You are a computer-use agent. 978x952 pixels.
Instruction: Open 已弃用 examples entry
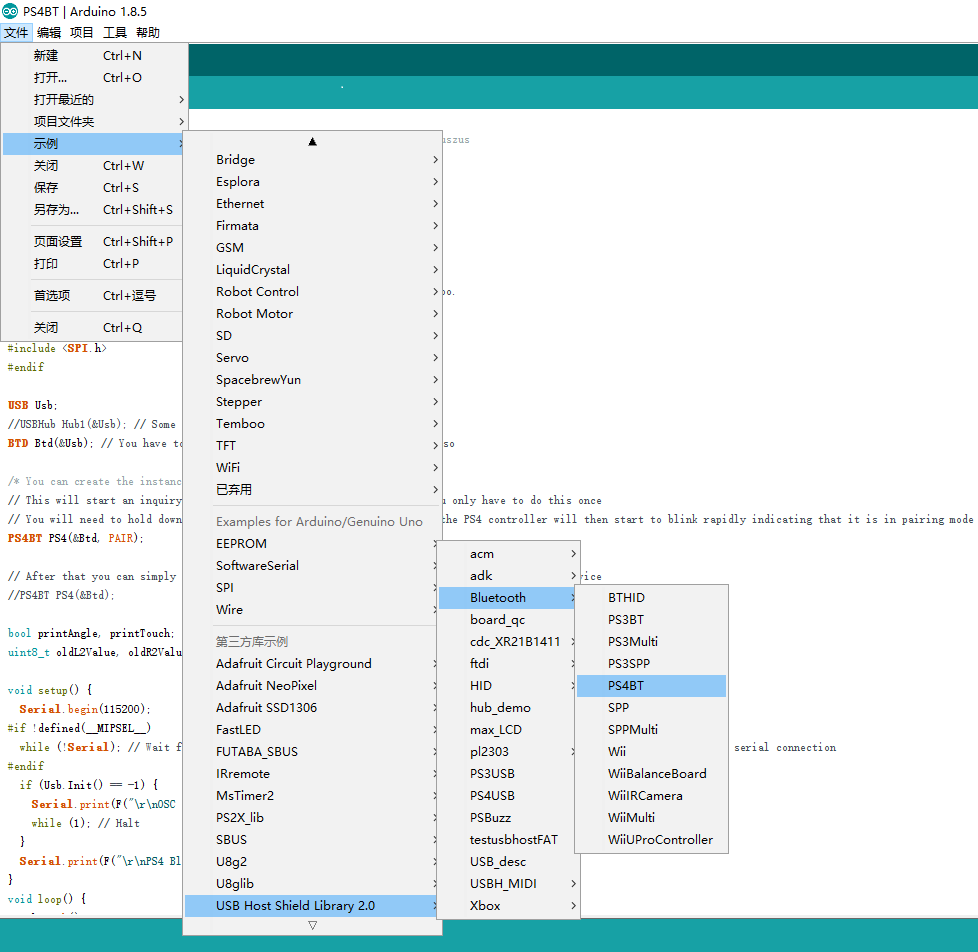click(312, 490)
